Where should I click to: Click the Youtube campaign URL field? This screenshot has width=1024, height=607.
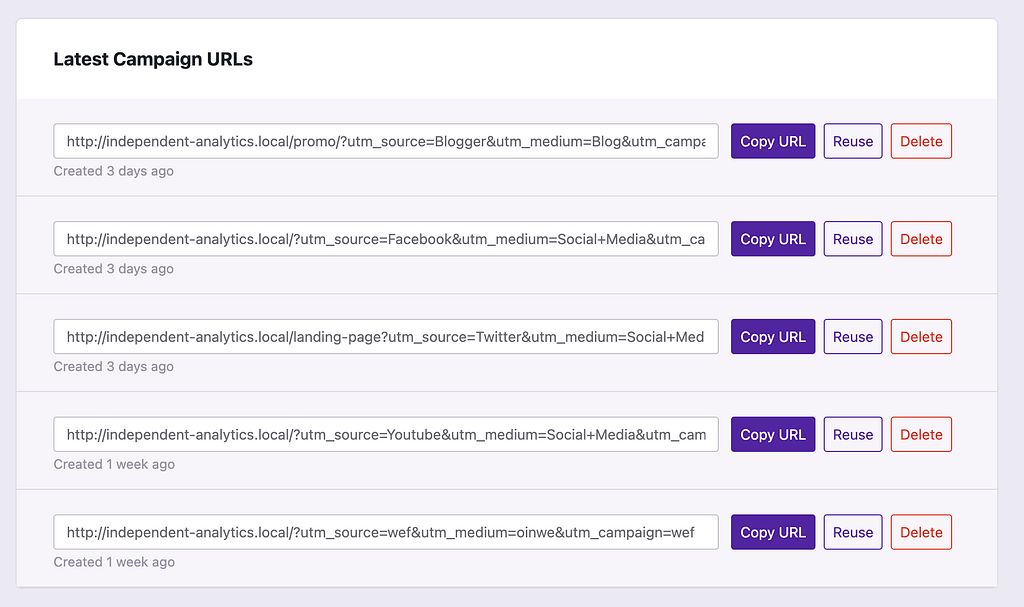pos(386,434)
